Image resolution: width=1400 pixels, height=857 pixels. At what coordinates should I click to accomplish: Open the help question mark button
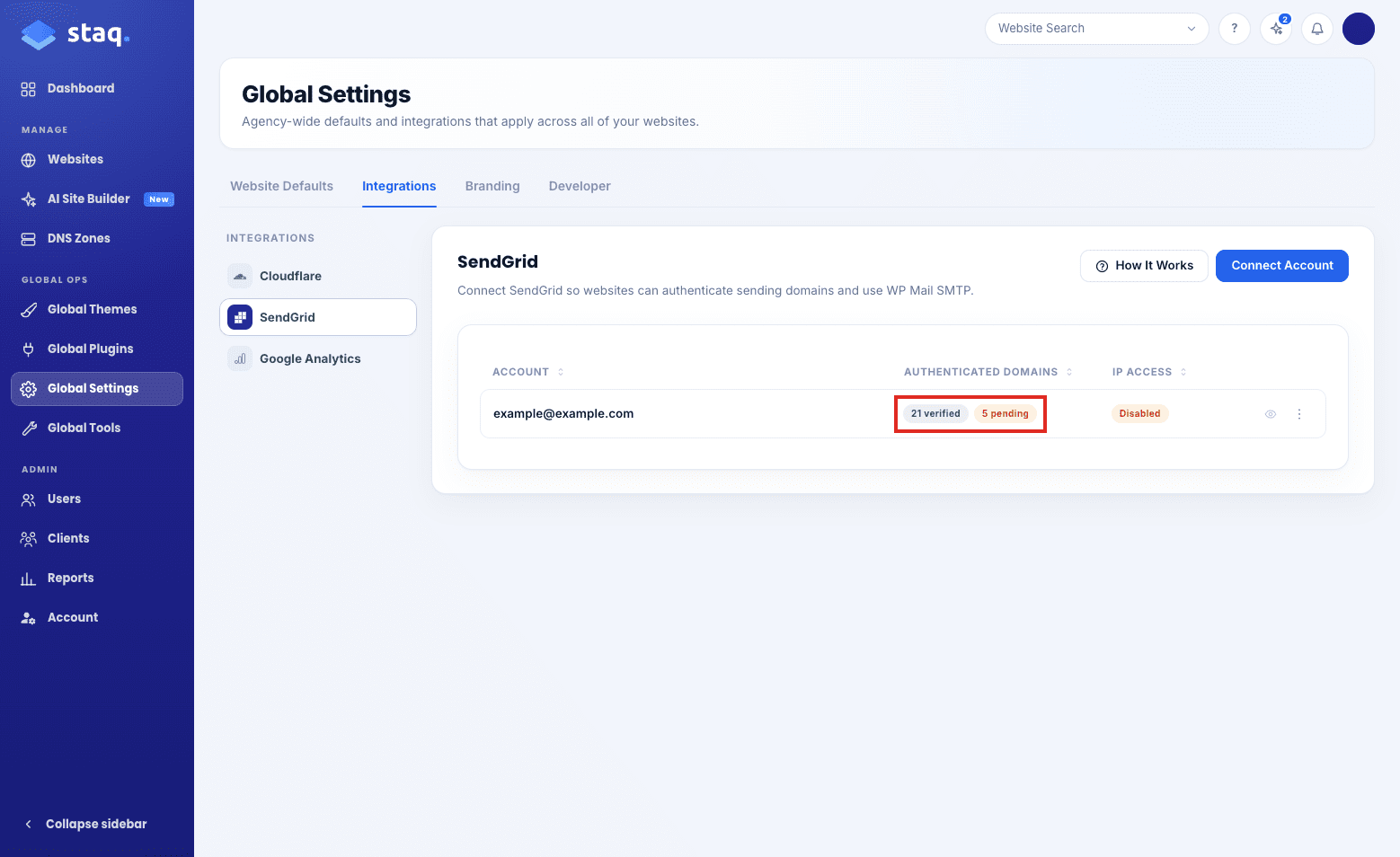(x=1235, y=29)
